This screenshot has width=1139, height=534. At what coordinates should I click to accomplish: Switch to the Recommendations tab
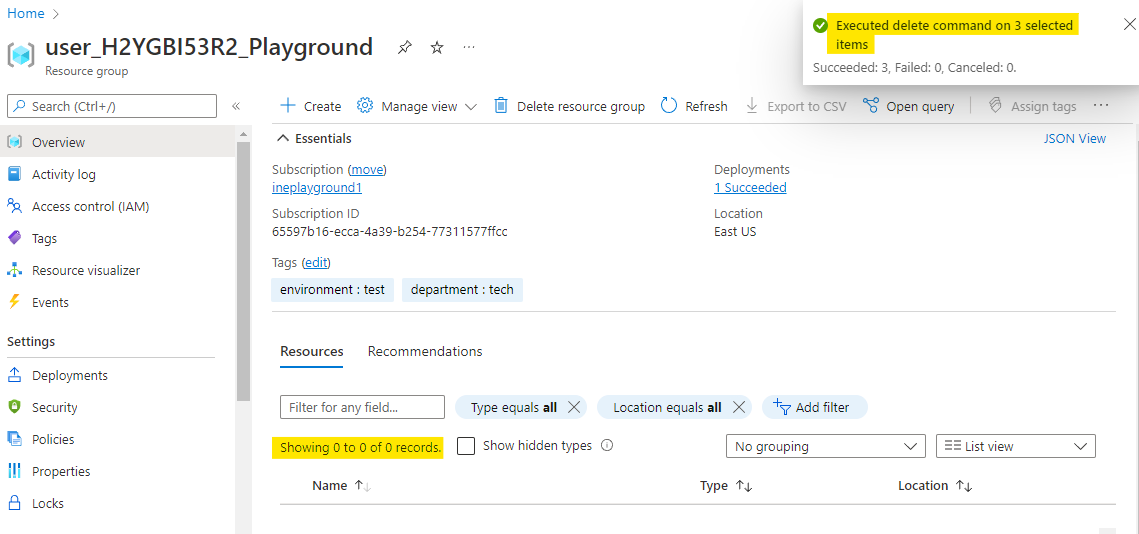425,351
